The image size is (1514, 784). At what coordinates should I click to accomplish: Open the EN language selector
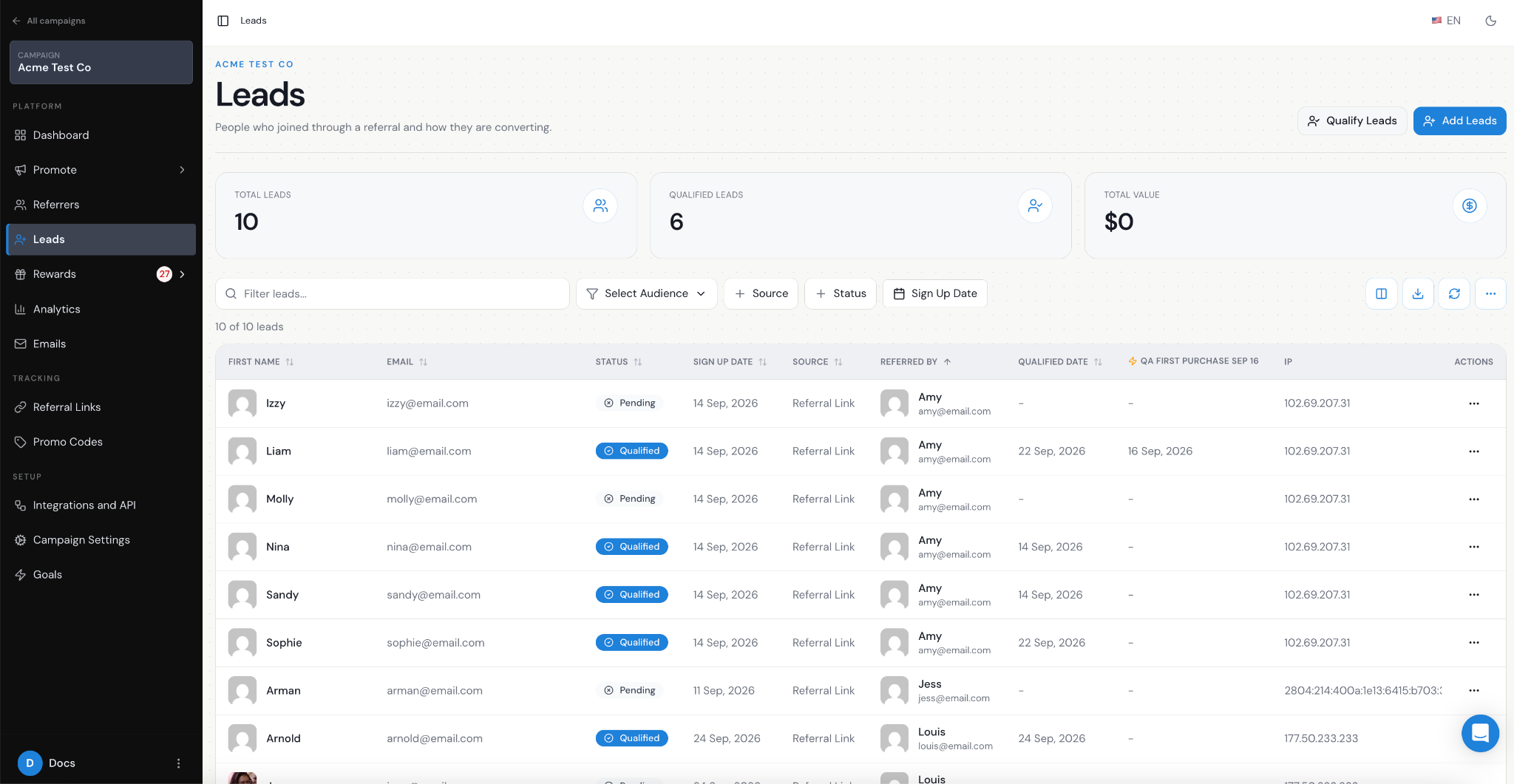[1446, 21]
